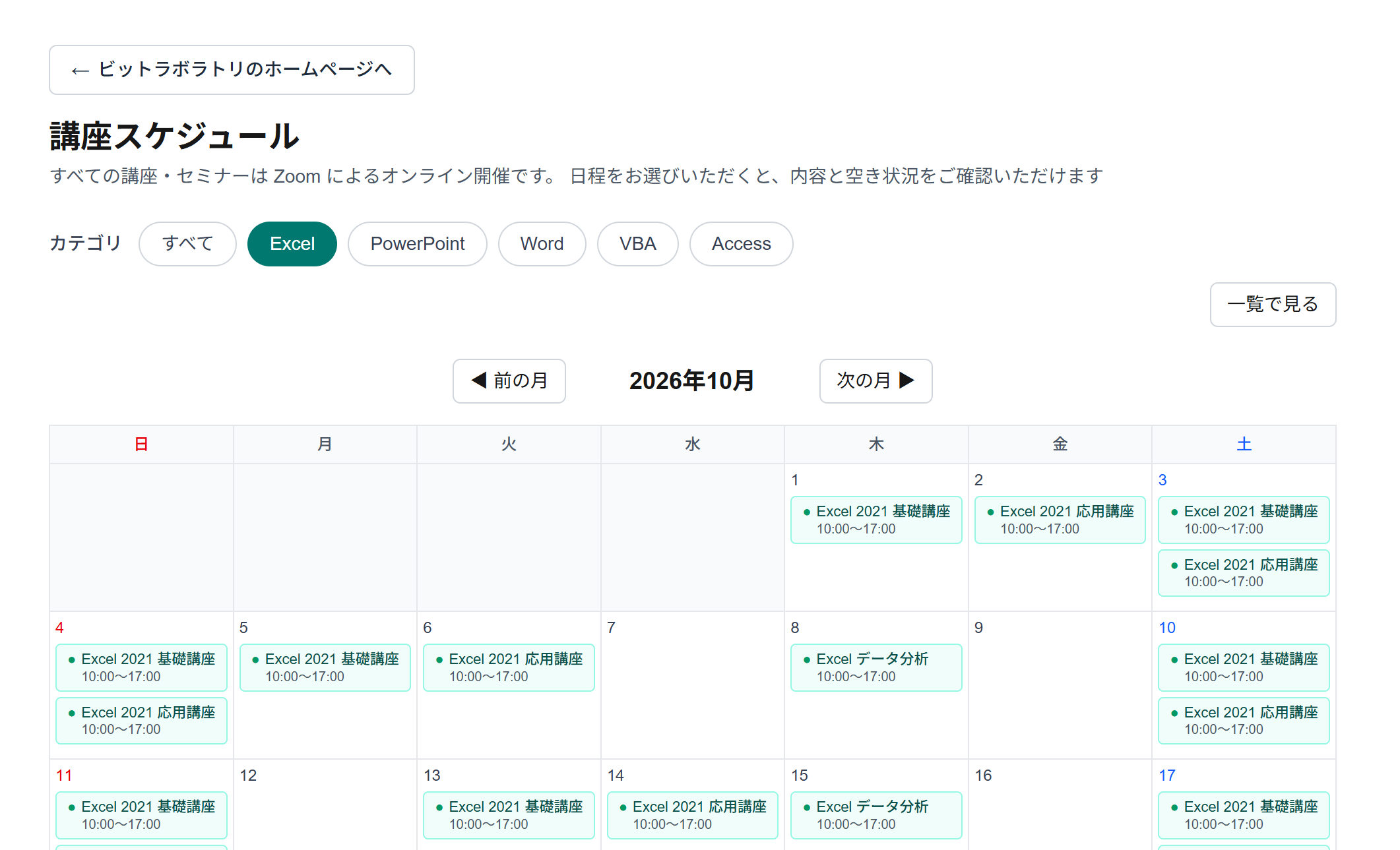Open Oct 8 Excel データ分析 event
Viewport: 1400px width, 850px height.
(x=876, y=667)
